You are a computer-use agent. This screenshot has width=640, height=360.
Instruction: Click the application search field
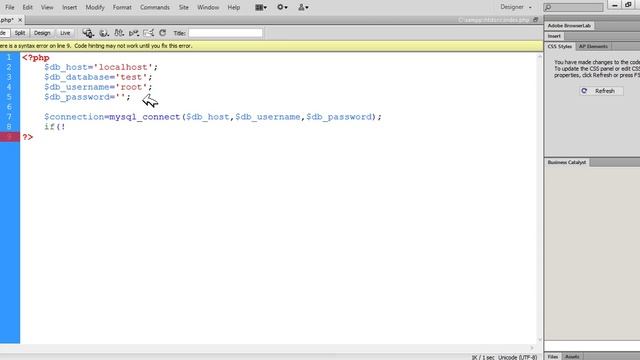pyautogui.click(x=573, y=7)
